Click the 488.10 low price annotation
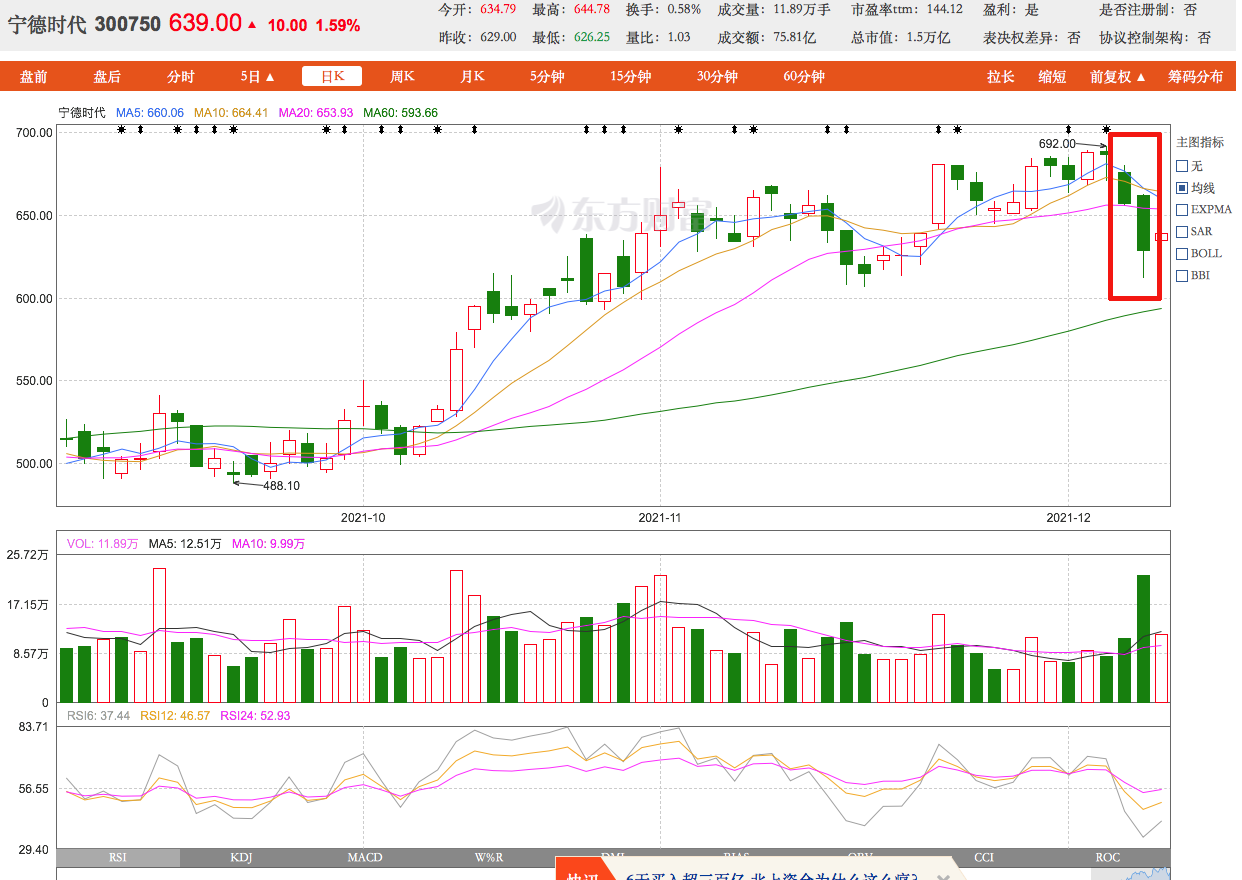 click(281, 486)
